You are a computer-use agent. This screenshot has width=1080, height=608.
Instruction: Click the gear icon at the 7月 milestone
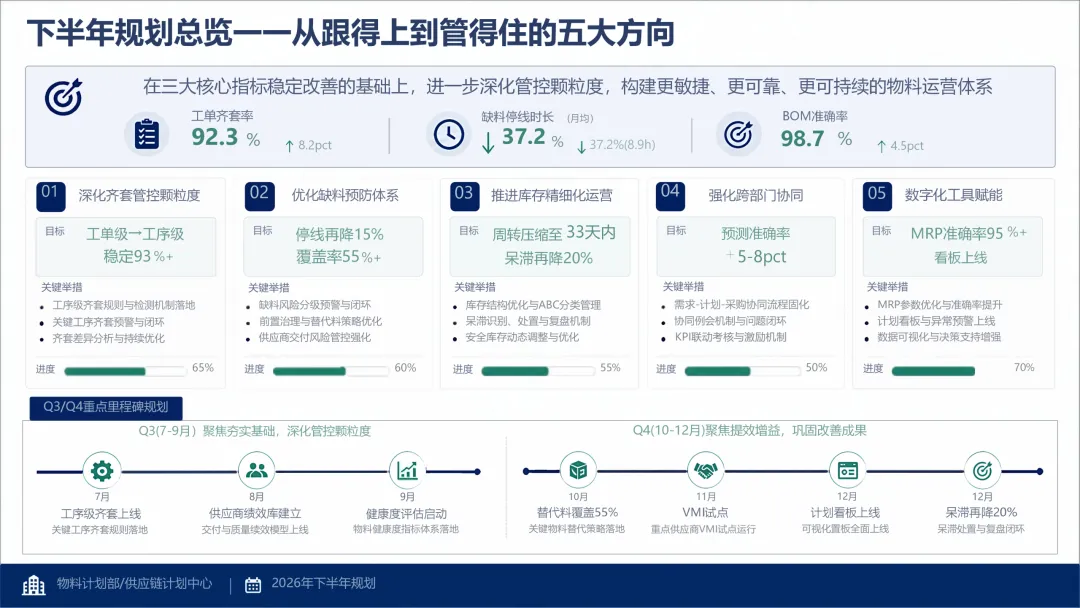(x=102, y=471)
